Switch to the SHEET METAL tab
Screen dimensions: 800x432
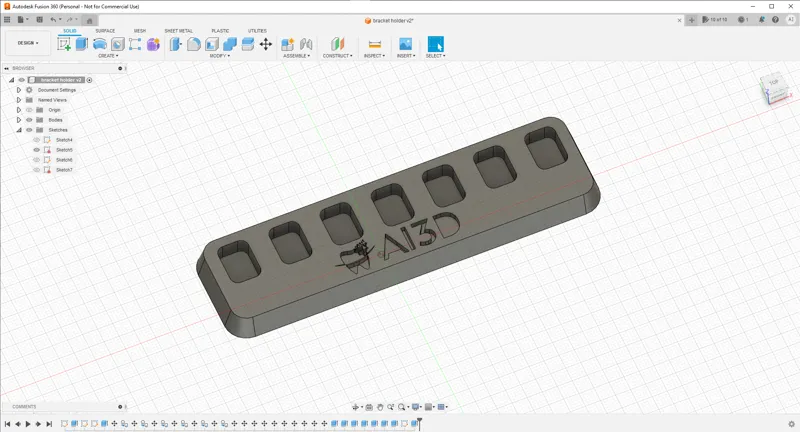coord(179,31)
